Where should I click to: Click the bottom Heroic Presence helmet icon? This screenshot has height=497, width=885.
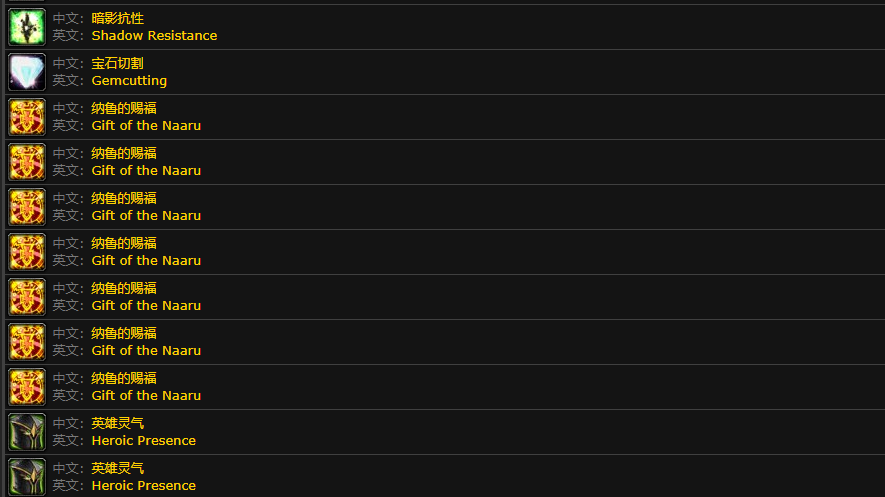[x=27, y=477]
